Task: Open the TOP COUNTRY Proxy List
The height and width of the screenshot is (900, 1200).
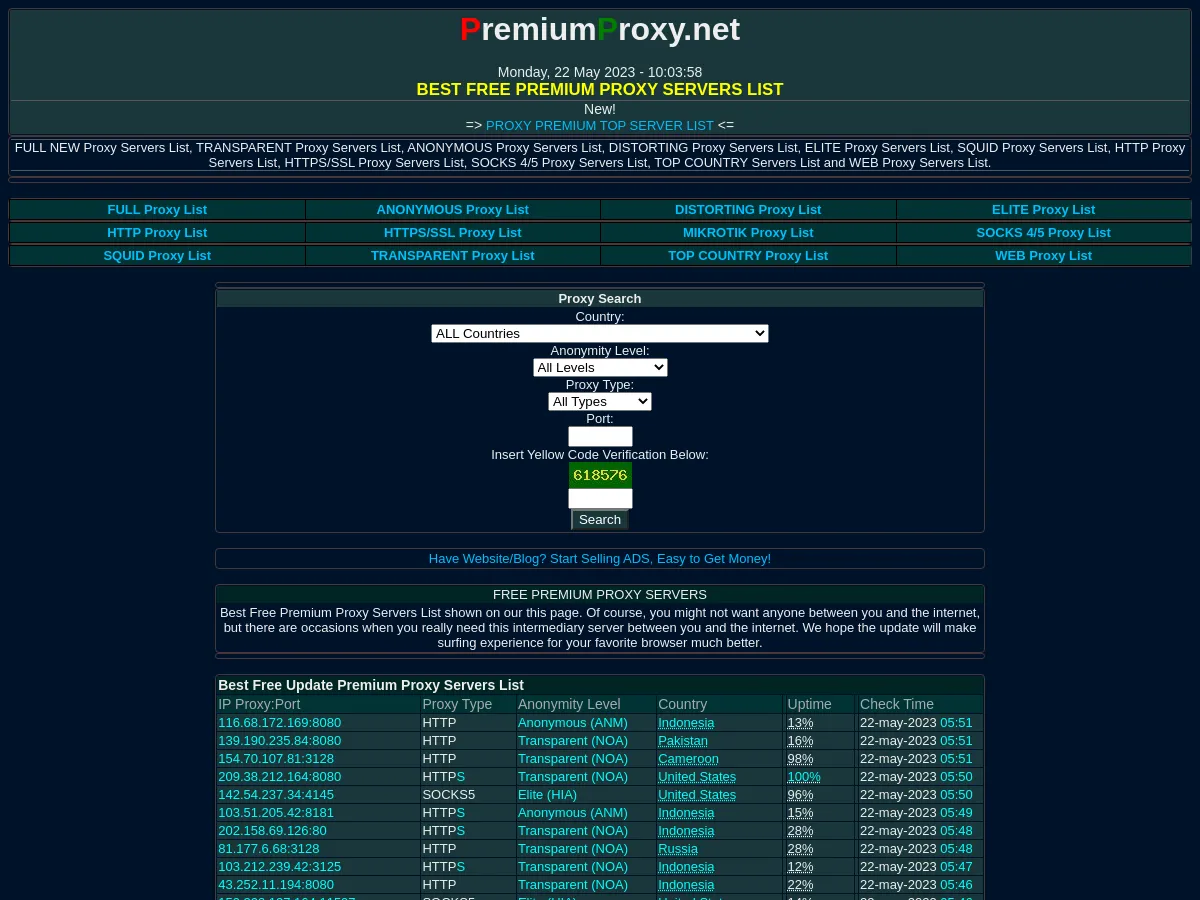Action: pyautogui.click(x=747, y=255)
